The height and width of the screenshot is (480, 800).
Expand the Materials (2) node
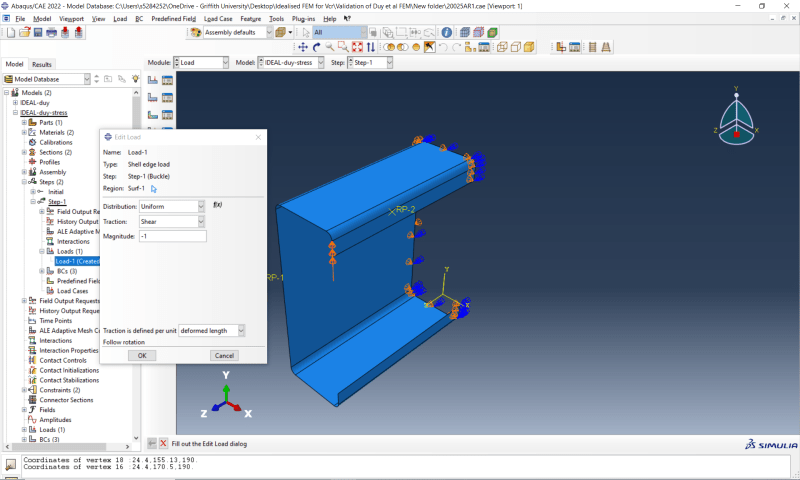click(x=24, y=133)
